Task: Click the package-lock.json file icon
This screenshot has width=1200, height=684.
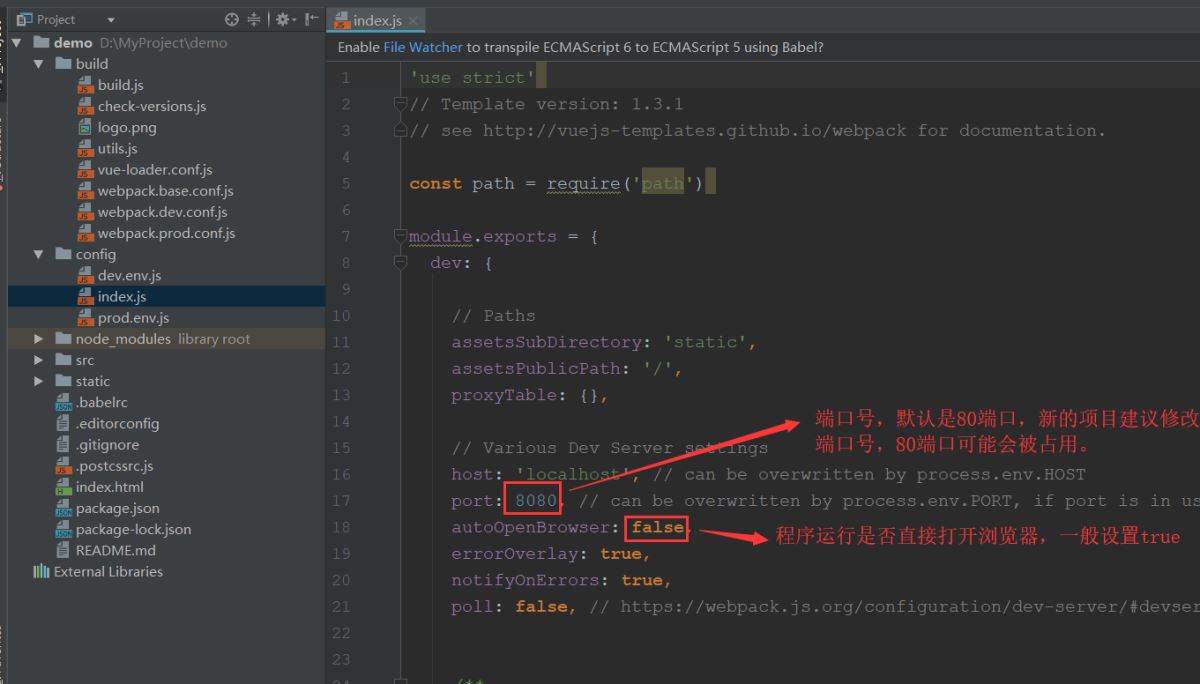Action: point(64,529)
